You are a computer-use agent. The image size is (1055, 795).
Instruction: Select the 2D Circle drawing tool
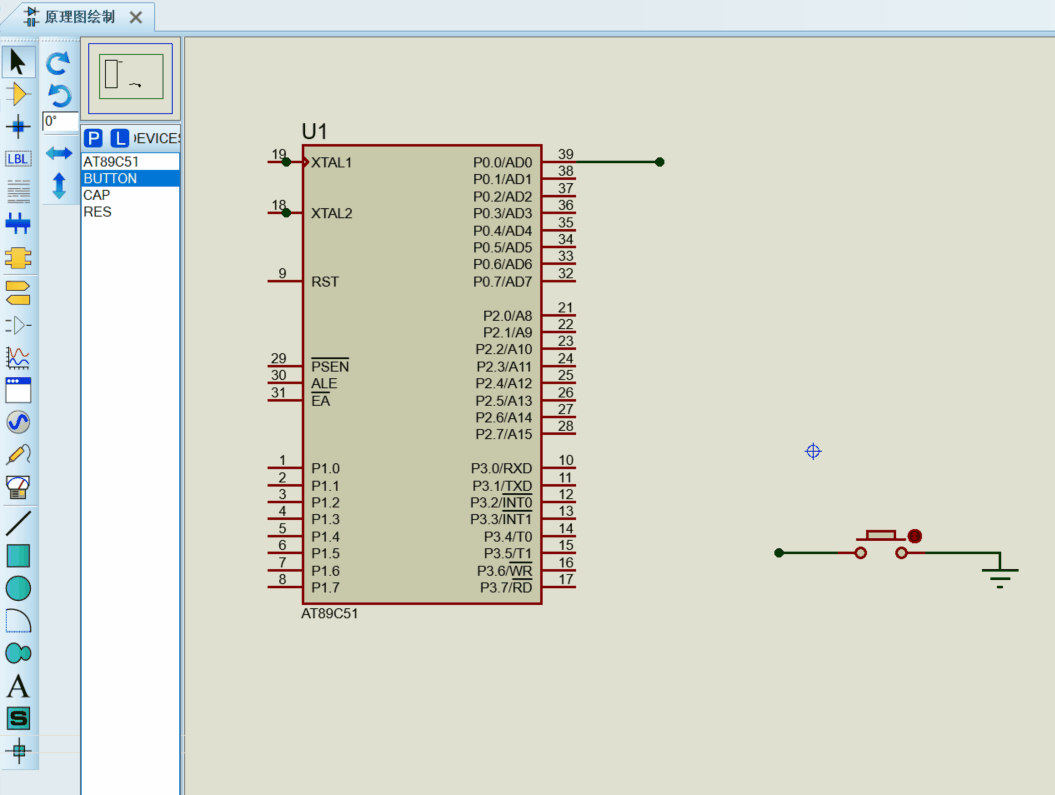pos(18,589)
